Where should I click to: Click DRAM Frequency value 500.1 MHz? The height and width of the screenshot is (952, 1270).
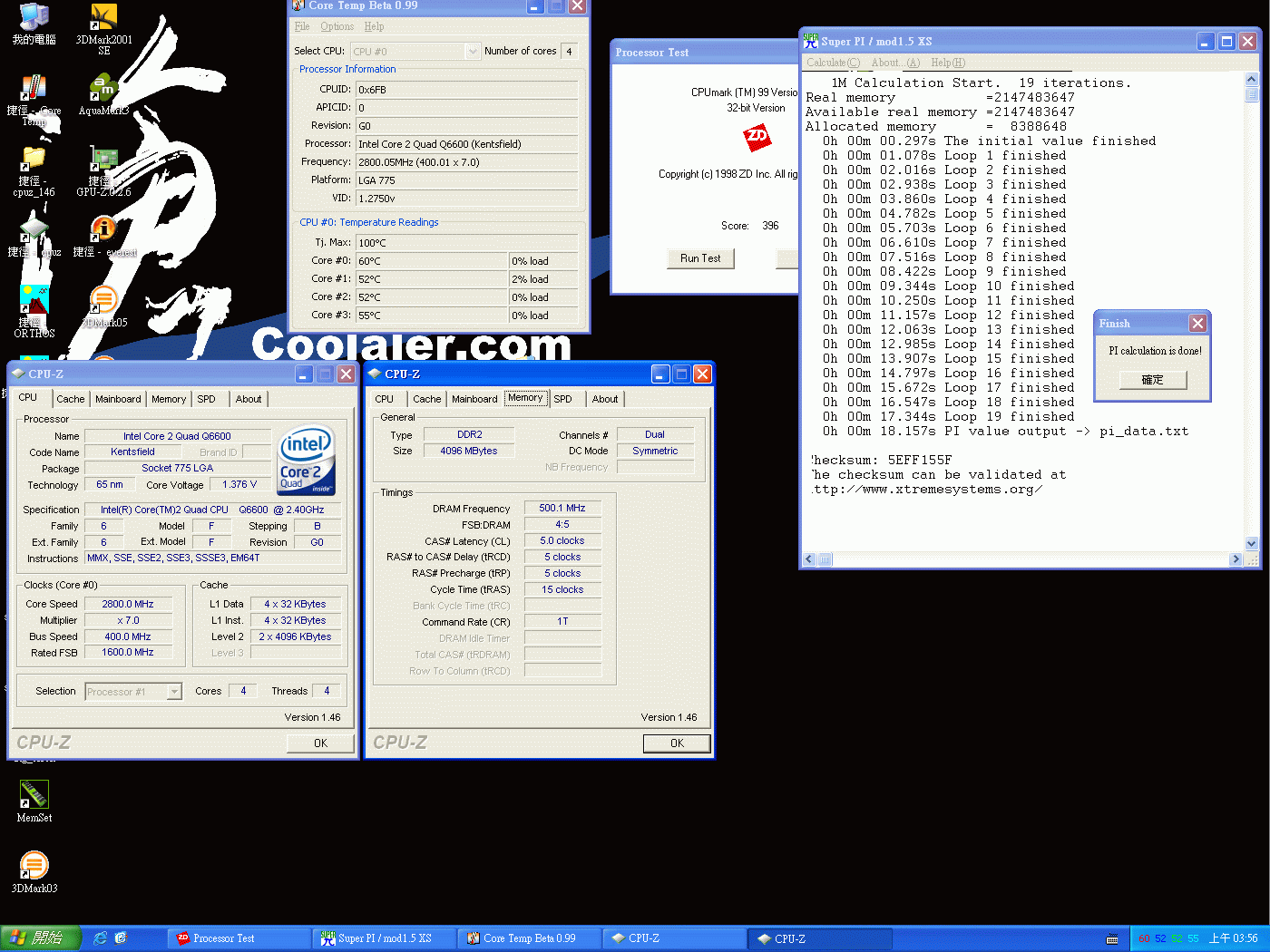562,509
